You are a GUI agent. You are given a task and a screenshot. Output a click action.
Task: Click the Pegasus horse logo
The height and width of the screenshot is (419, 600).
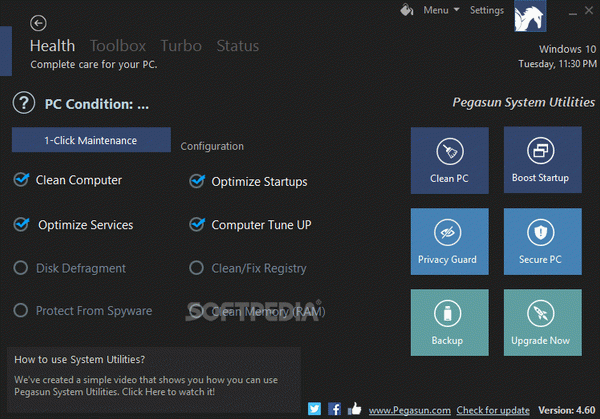[x=530, y=16]
